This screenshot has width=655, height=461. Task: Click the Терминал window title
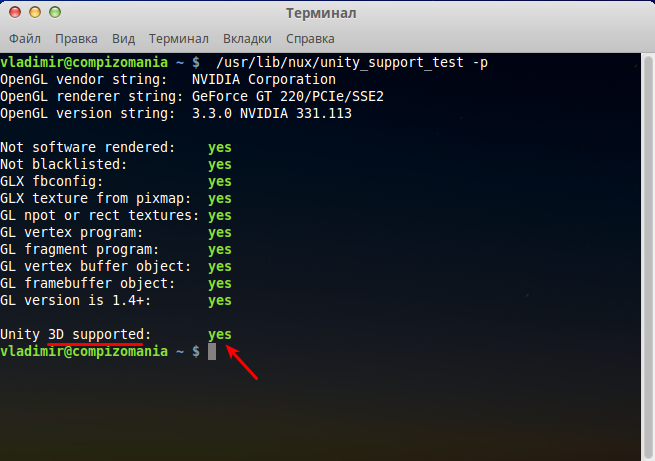[x=321, y=13]
